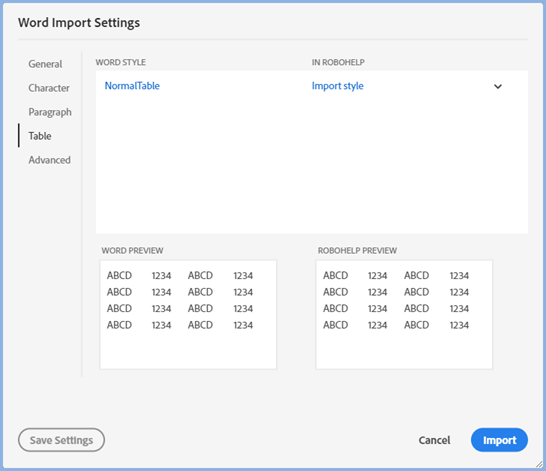Click the Word Import Settings title
Viewport: 546px width, 471px height.
pyautogui.click(x=79, y=23)
